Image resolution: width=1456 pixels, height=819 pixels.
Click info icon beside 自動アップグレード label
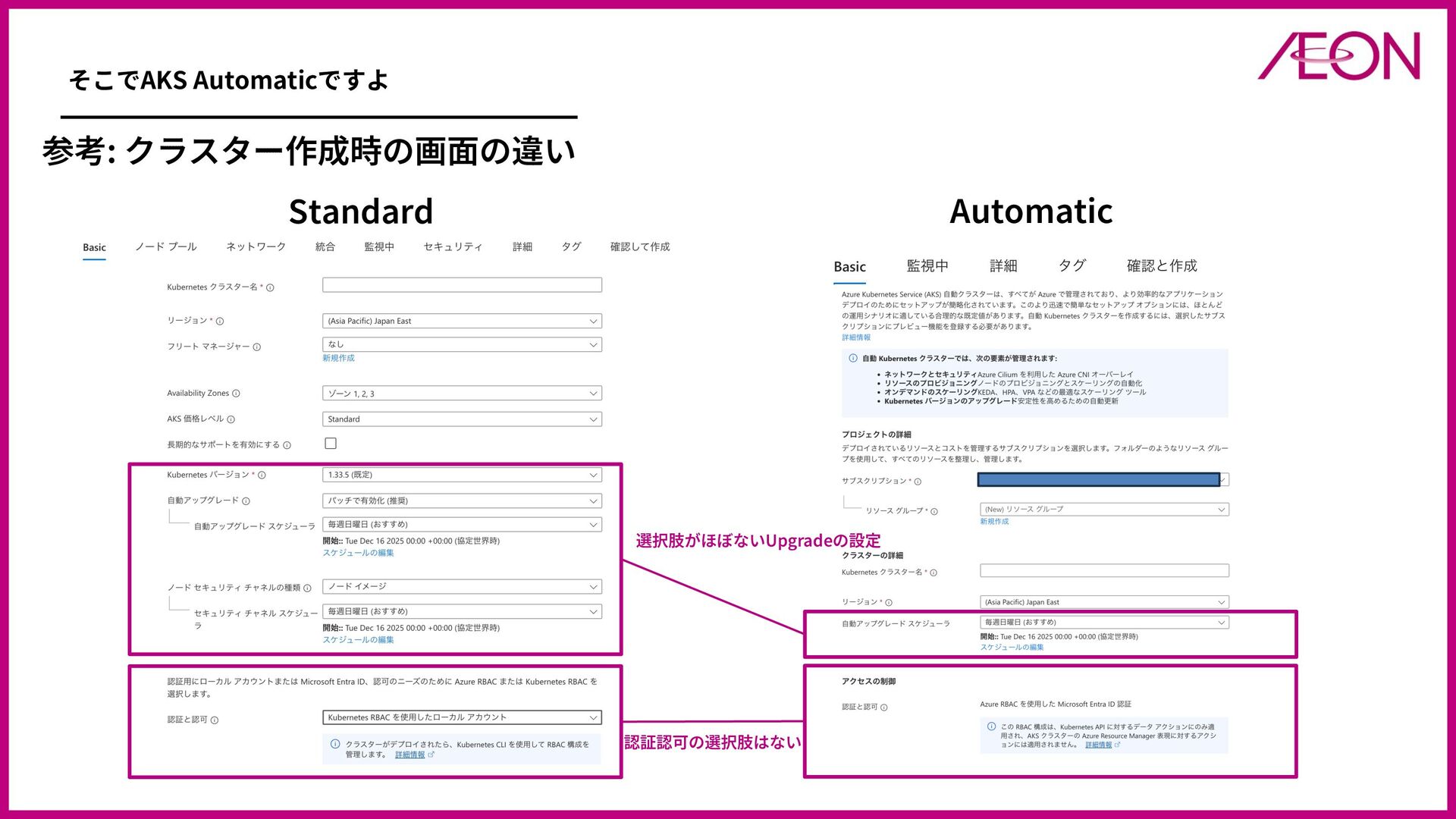pos(246,501)
